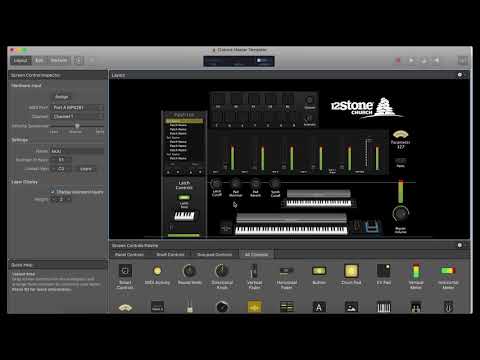Pick the text label 'A' control
This screenshot has width=480, height=360.
pyautogui.click(x=319, y=307)
